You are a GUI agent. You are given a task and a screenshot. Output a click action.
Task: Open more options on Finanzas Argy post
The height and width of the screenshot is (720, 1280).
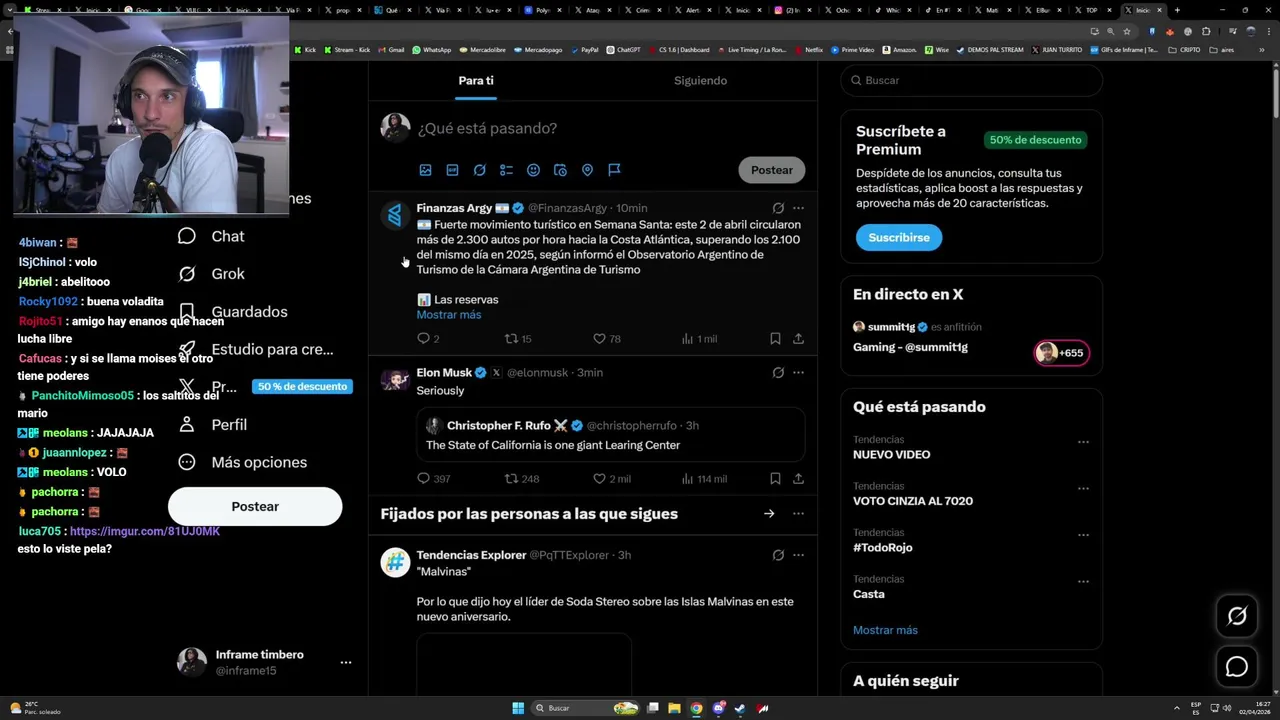coord(798,208)
